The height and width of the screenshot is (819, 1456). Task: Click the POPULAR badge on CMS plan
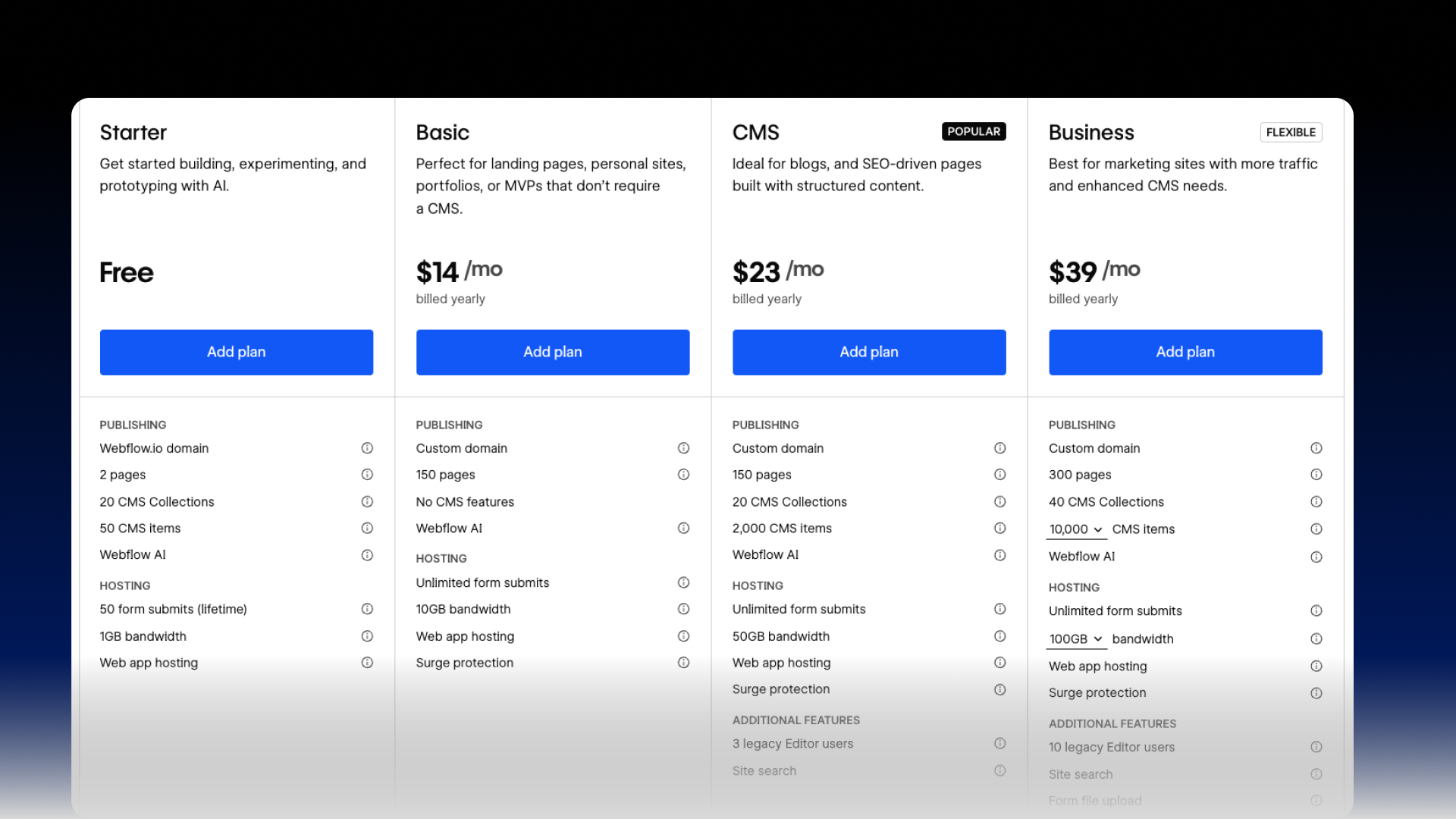point(973,131)
